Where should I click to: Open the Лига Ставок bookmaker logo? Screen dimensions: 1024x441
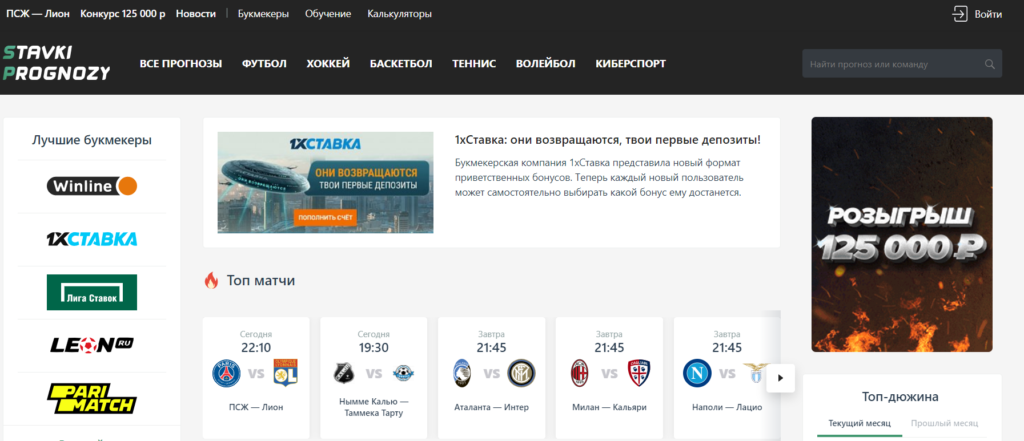92,292
